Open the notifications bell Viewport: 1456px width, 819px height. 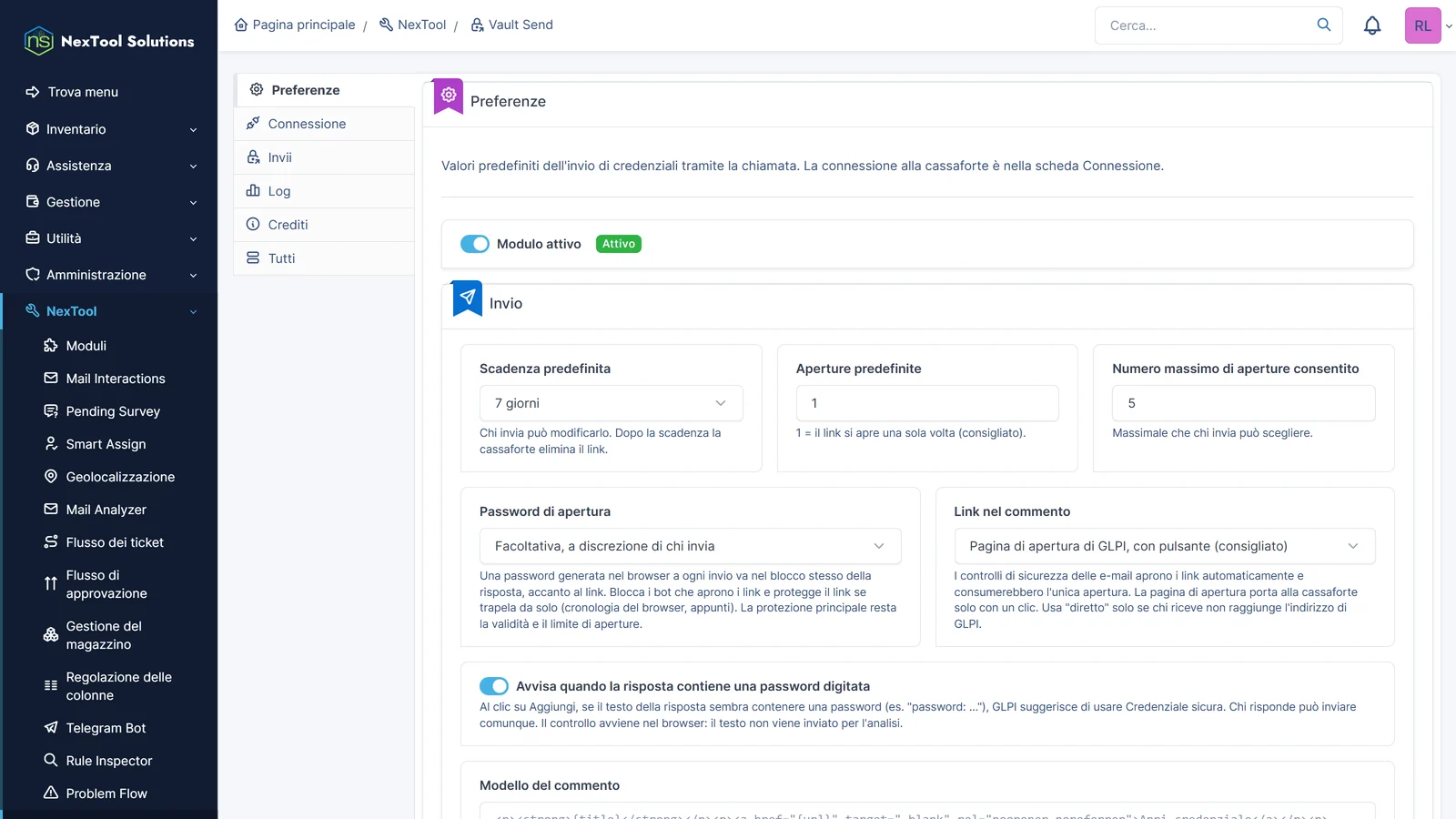1372,25
